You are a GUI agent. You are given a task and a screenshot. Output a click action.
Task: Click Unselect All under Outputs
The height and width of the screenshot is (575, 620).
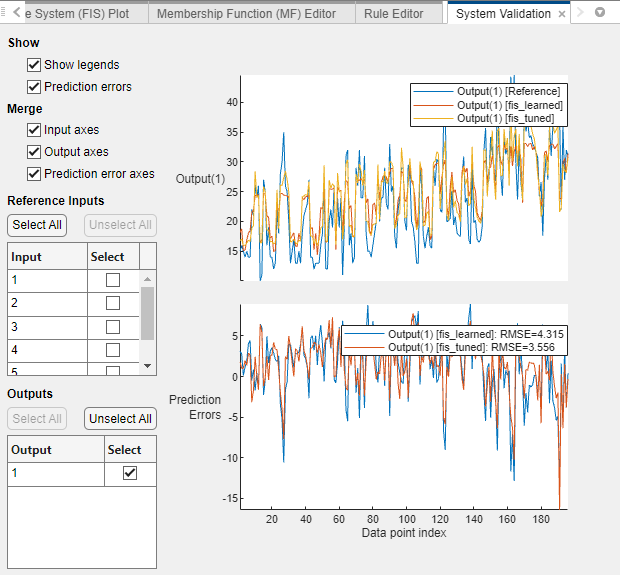[x=120, y=419]
